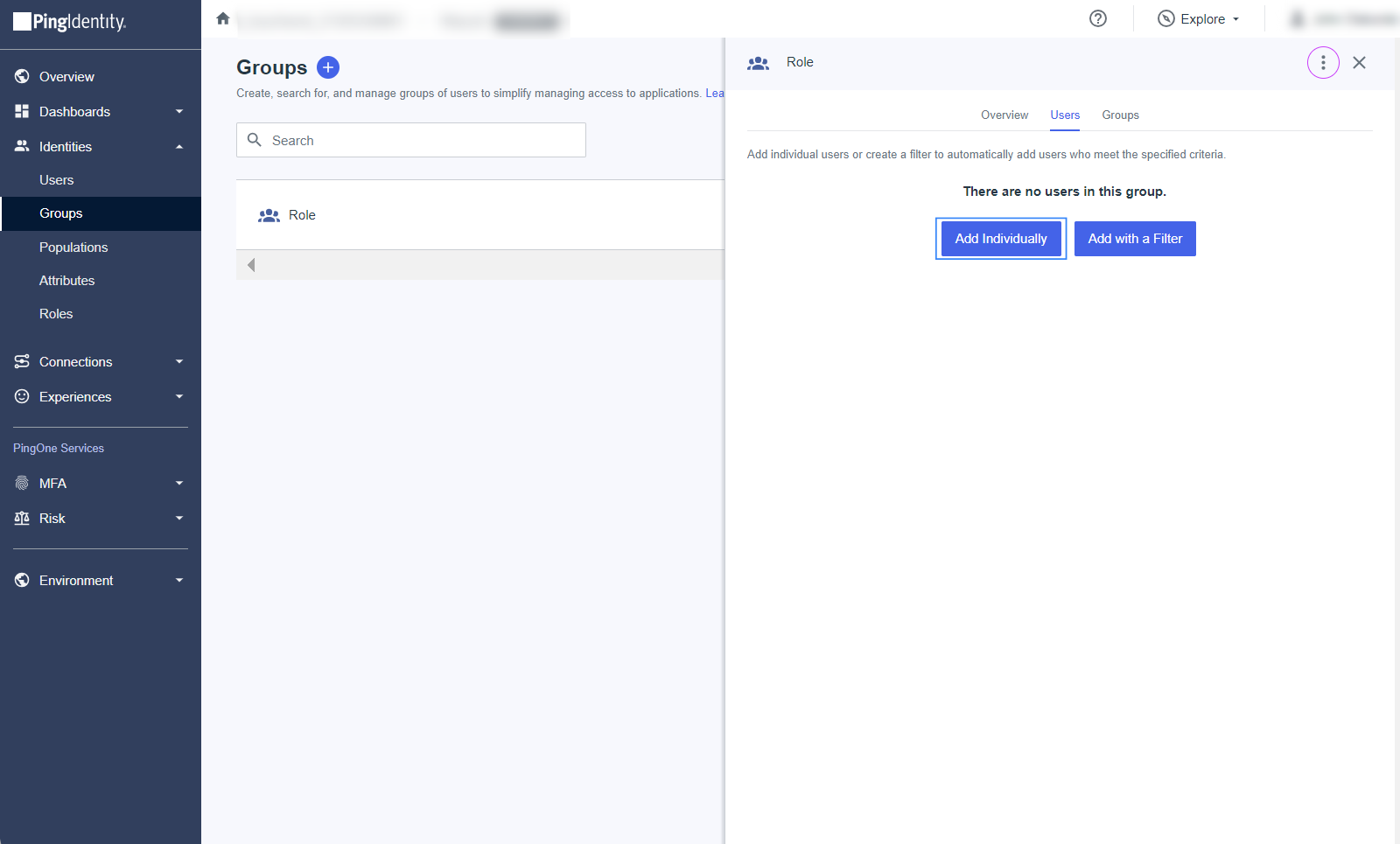Click the Overview globe icon in sidebar
The width and height of the screenshot is (1400, 844).
[x=22, y=77]
